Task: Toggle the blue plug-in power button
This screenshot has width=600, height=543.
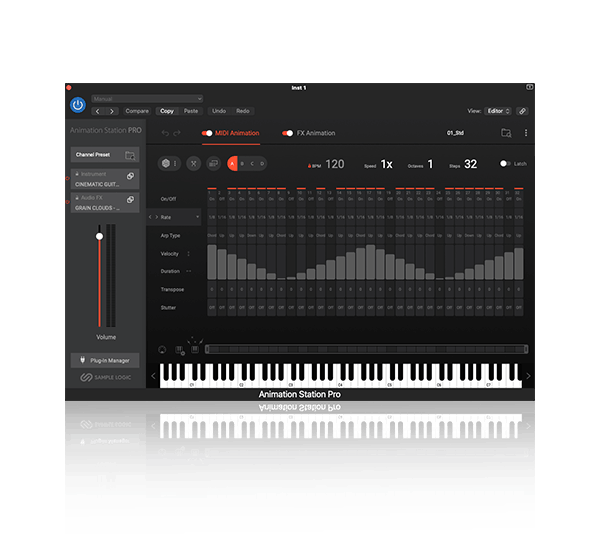Action: coord(78,104)
